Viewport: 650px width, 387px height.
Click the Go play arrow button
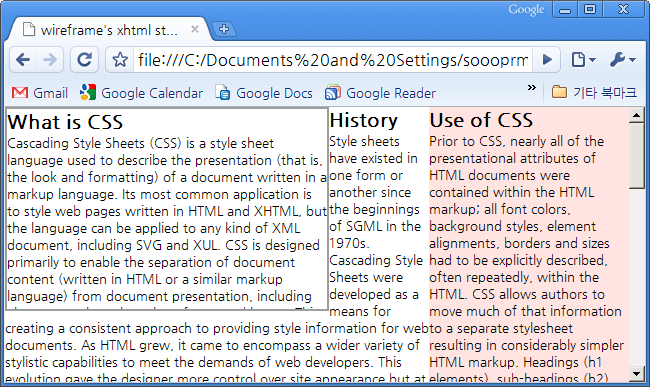547,60
